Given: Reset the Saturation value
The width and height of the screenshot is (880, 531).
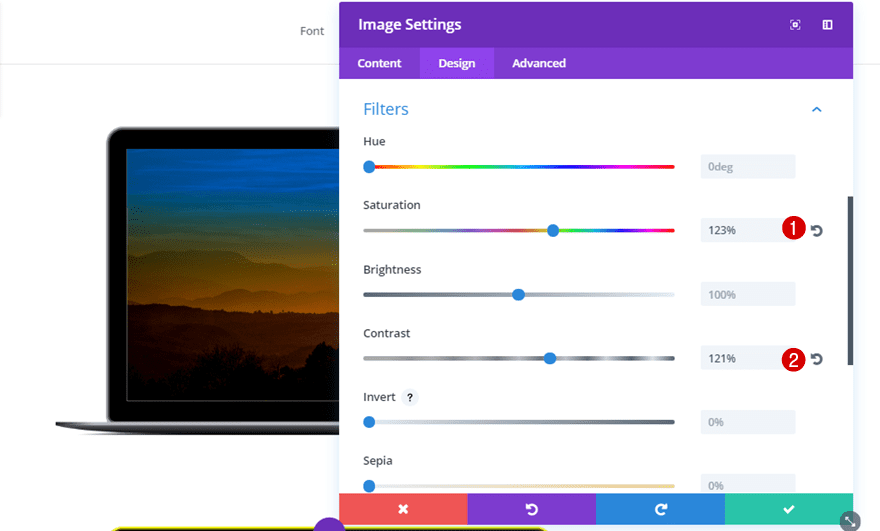Looking at the screenshot, I should tap(817, 231).
